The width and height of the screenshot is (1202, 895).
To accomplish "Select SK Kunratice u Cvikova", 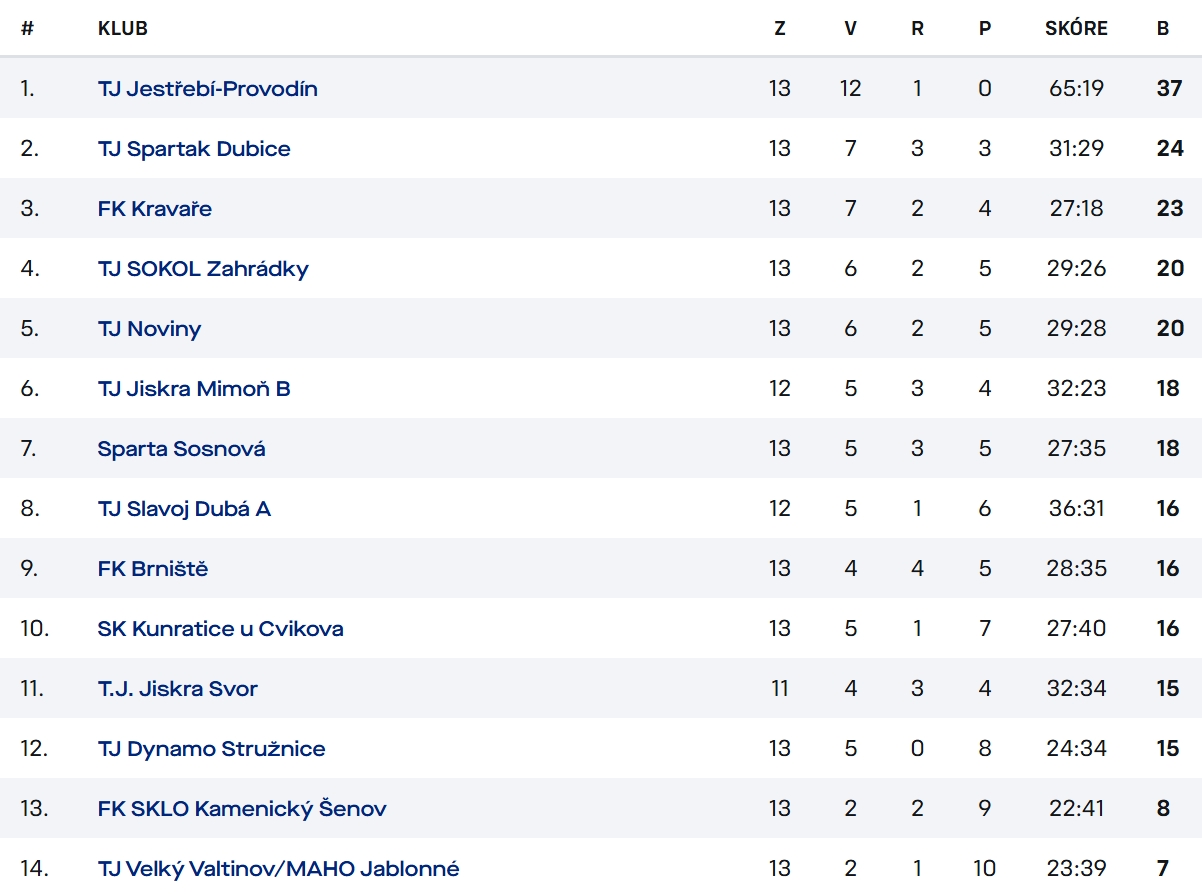I will point(220,628).
